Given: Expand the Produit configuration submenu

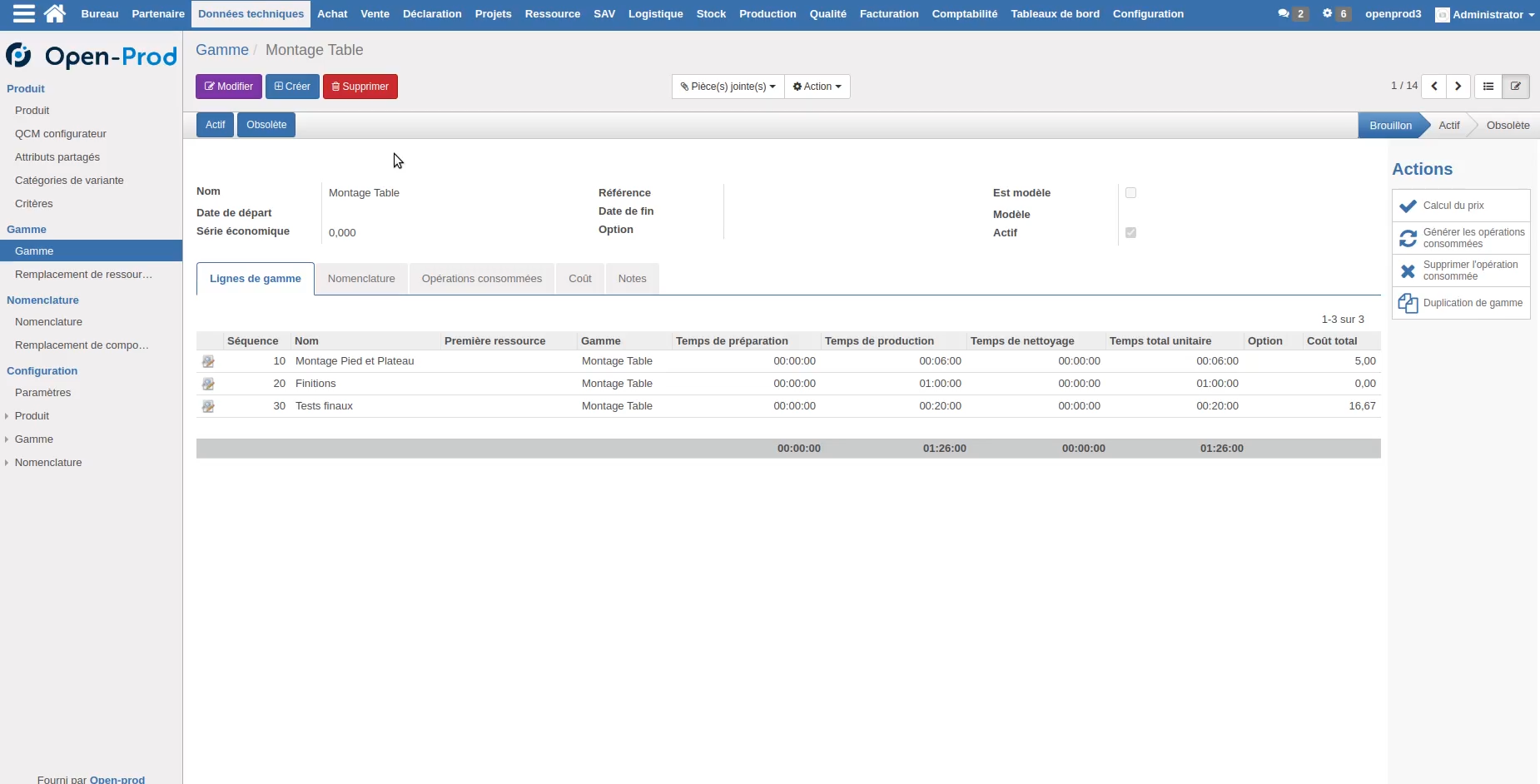Looking at the screenshot, I should [32, 416].
